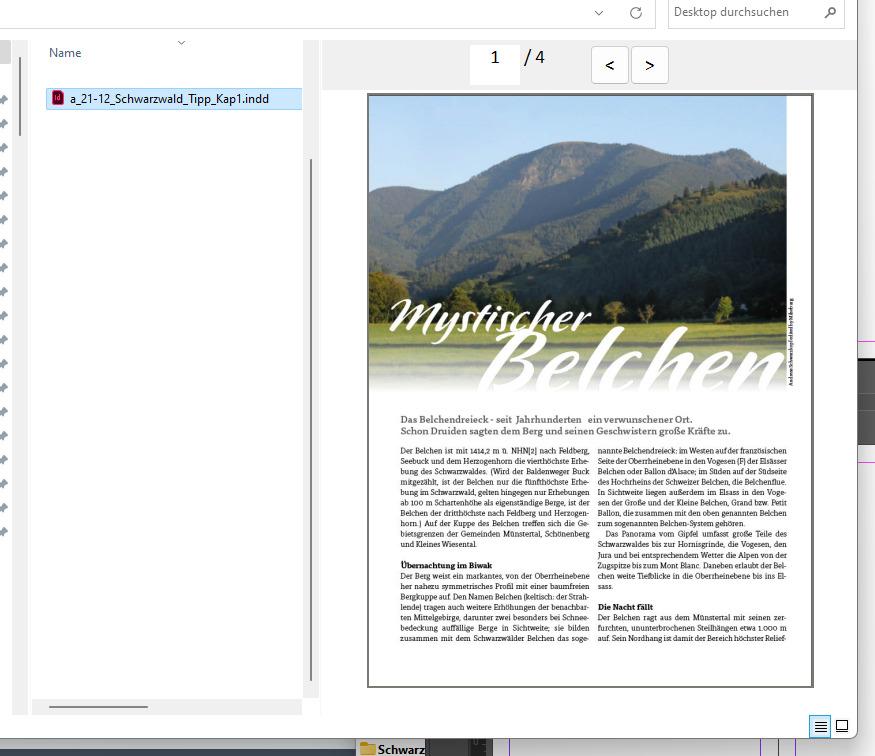Click the horizontal scrollbar of file list
The width and height of the screenshot is (875, 756).
point(98,707)
